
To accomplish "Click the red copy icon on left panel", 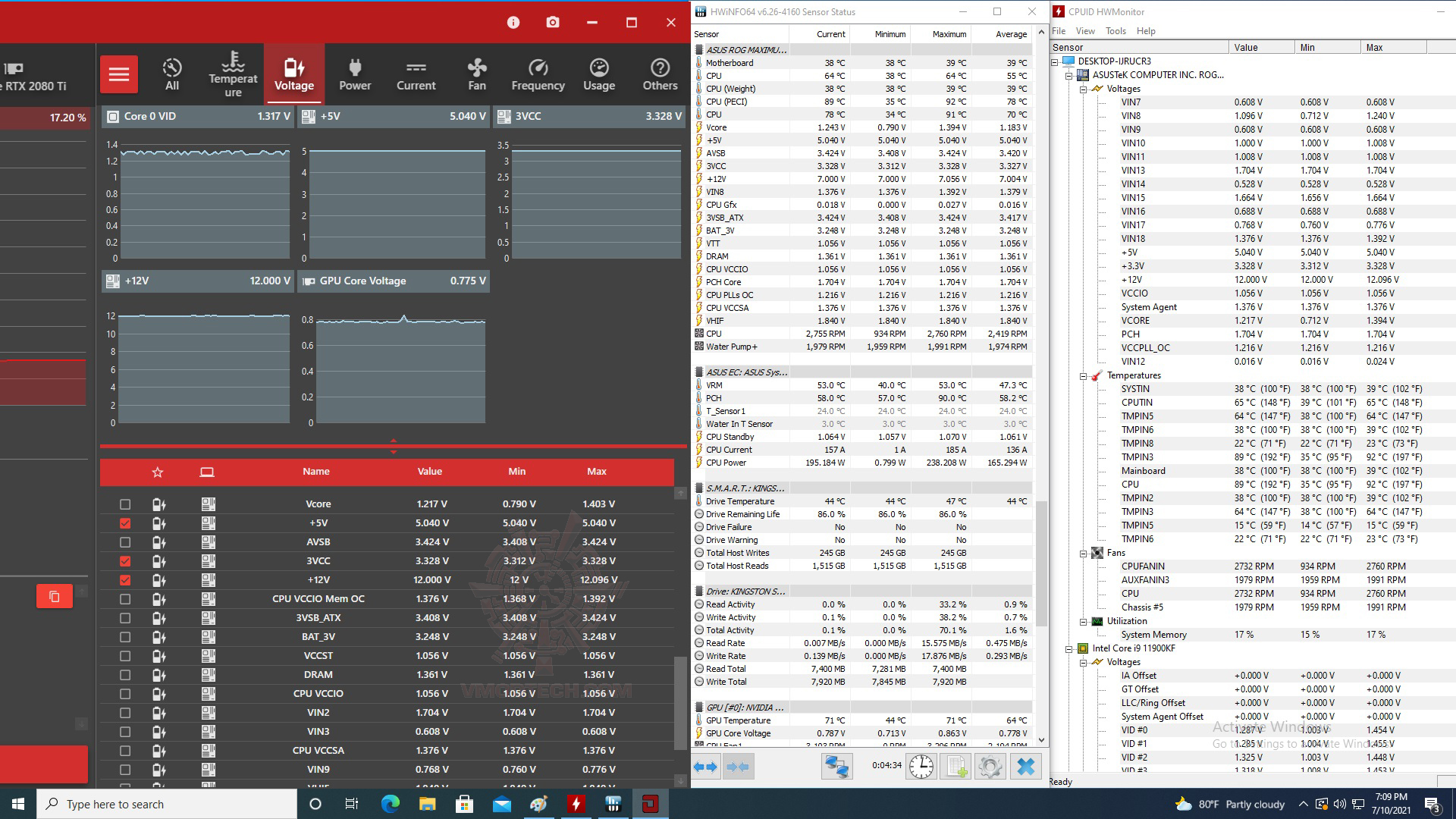I will [x=55, y=597].
